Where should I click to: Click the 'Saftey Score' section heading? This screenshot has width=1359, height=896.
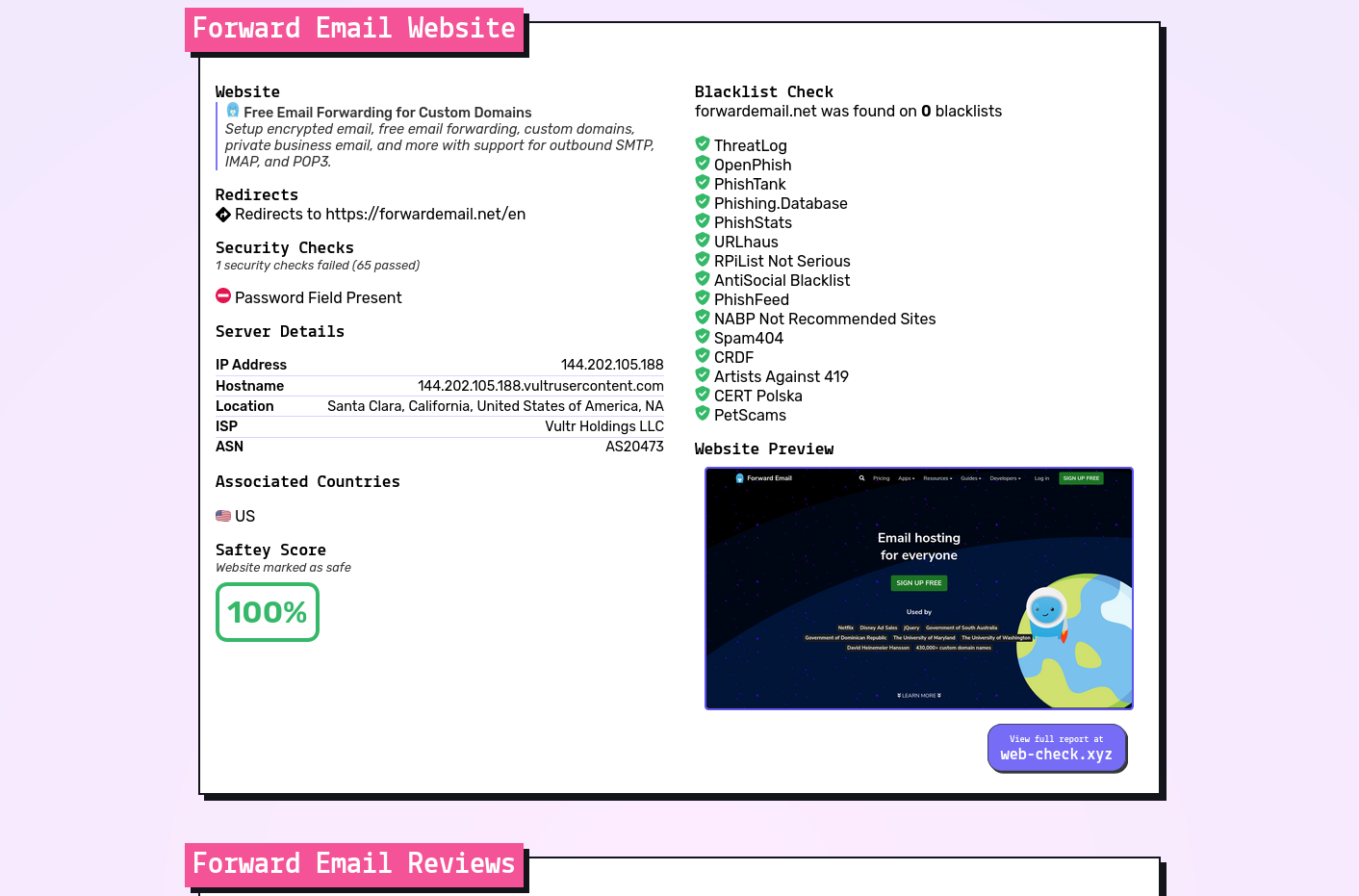pyautogui.click(x=270, y=550)
